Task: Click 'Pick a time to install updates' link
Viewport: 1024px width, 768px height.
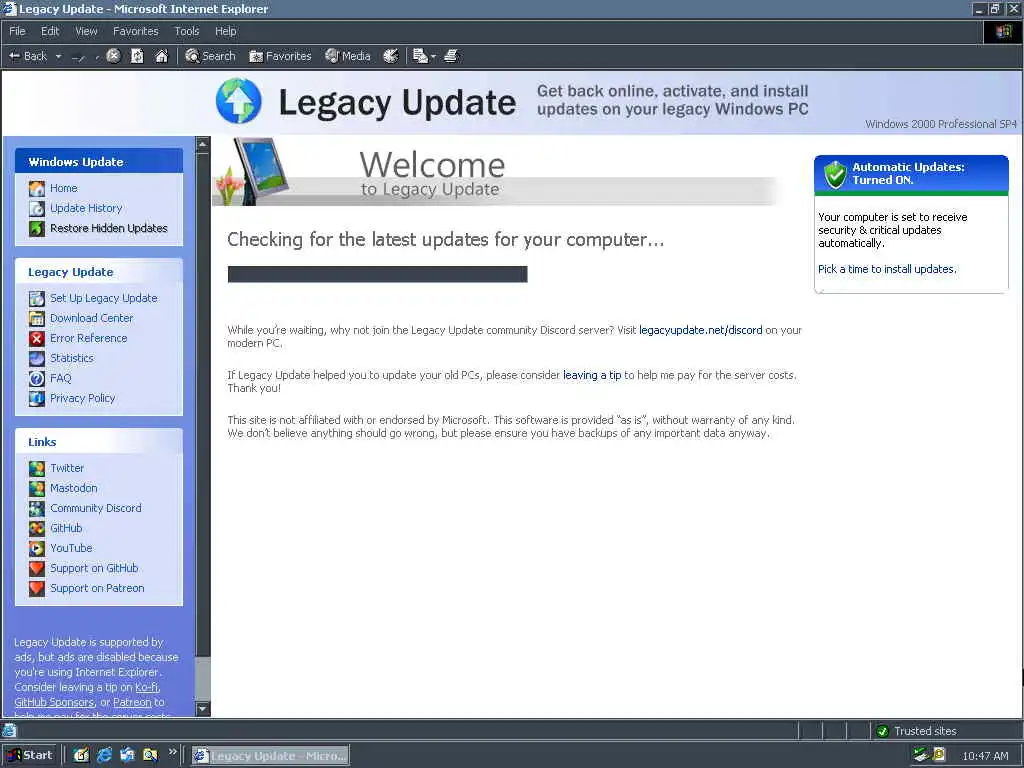Action: [887, 269]
